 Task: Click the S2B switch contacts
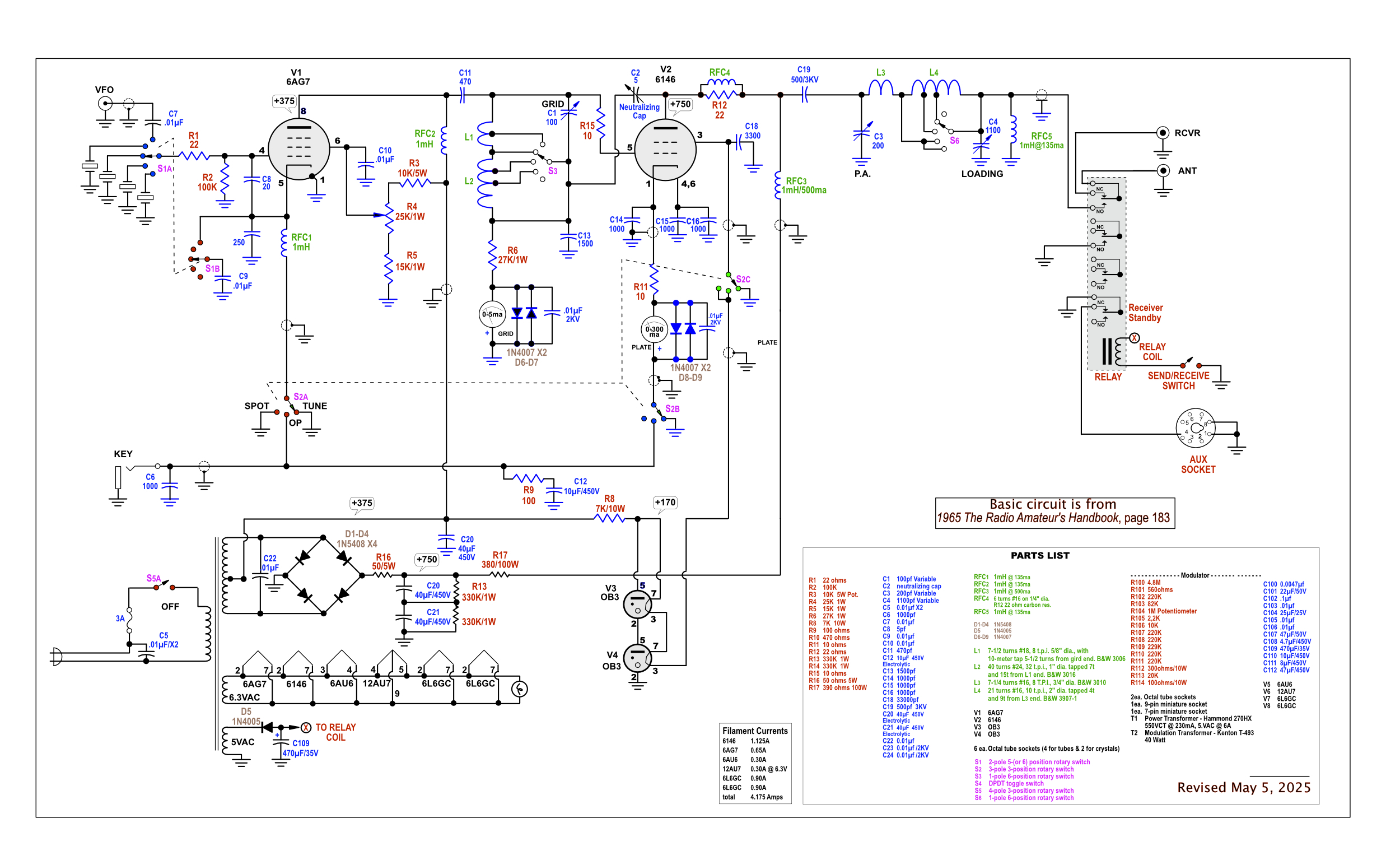coord(654,413)
